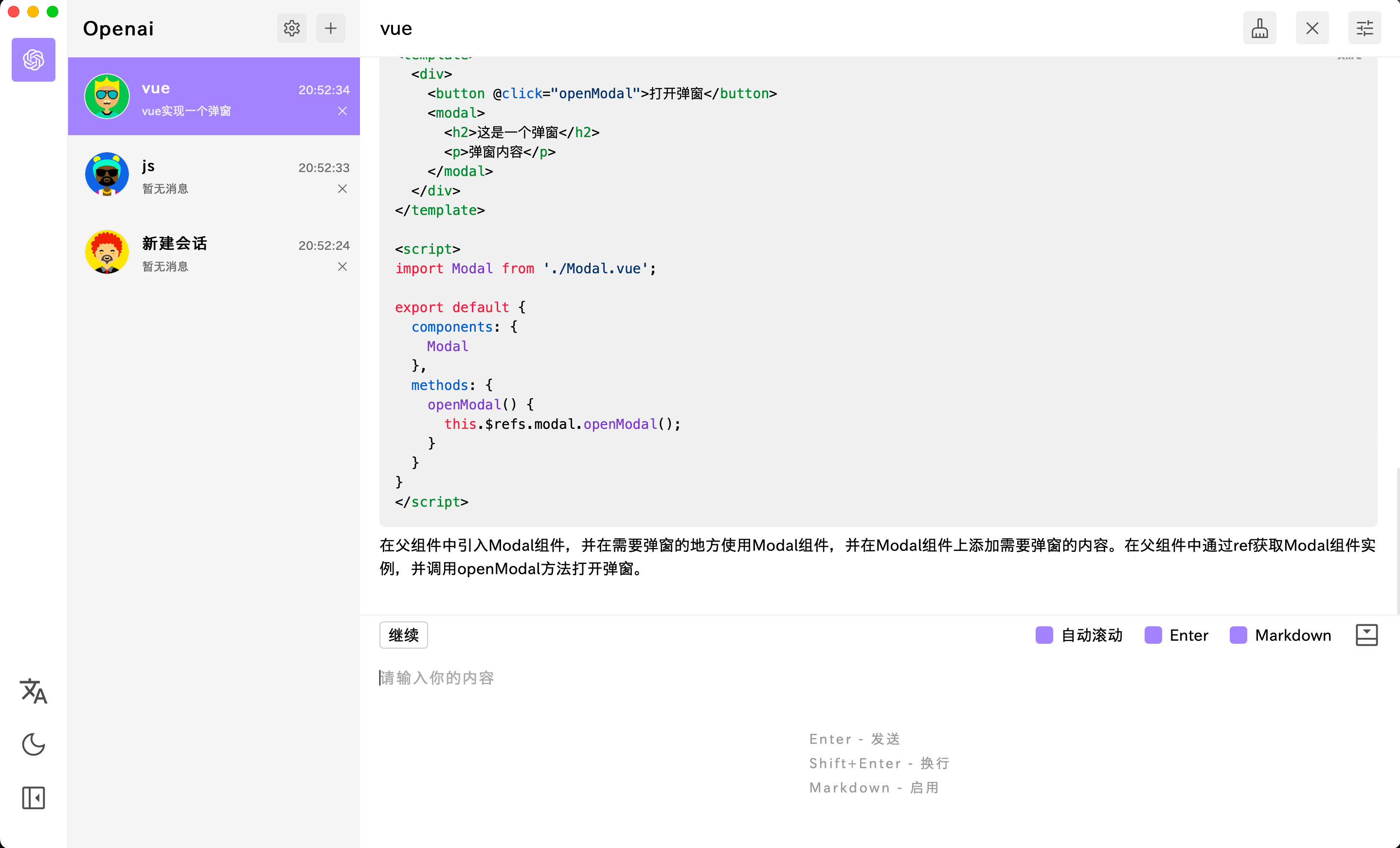The width and height of the screenshot is (1400, 848).
Task: Disable the Markdown checkbox
Action: [x=1238, y=635]
